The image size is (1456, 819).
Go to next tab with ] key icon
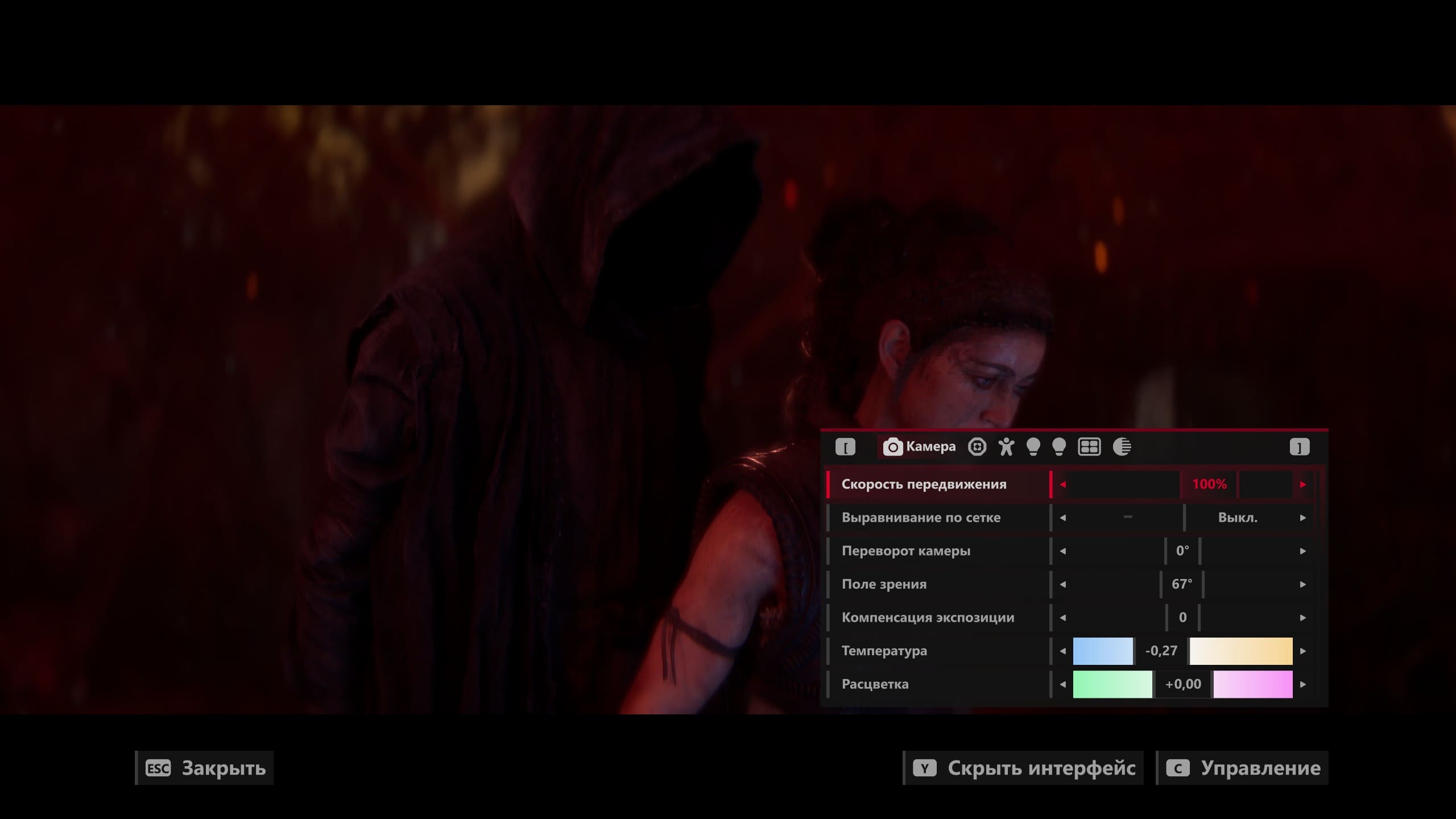pyautogui.click(x=1300, y=447)
